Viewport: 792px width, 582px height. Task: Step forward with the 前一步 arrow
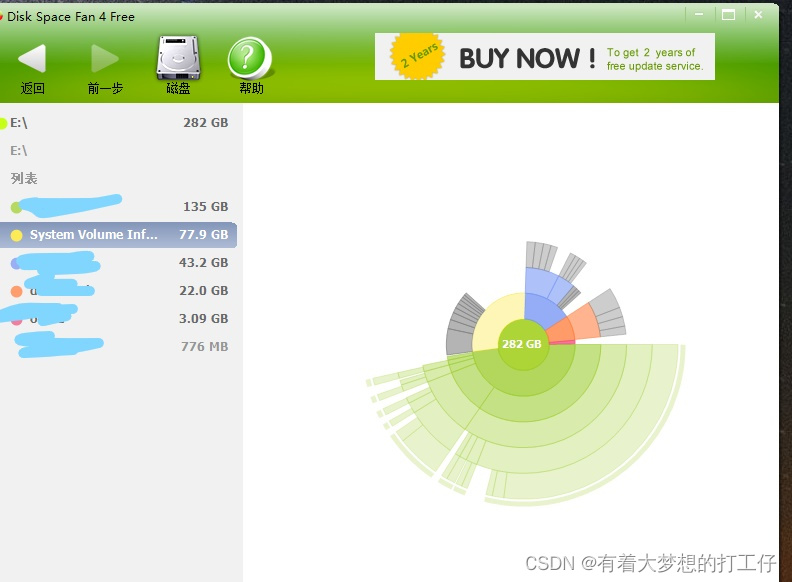pos(105,67)
